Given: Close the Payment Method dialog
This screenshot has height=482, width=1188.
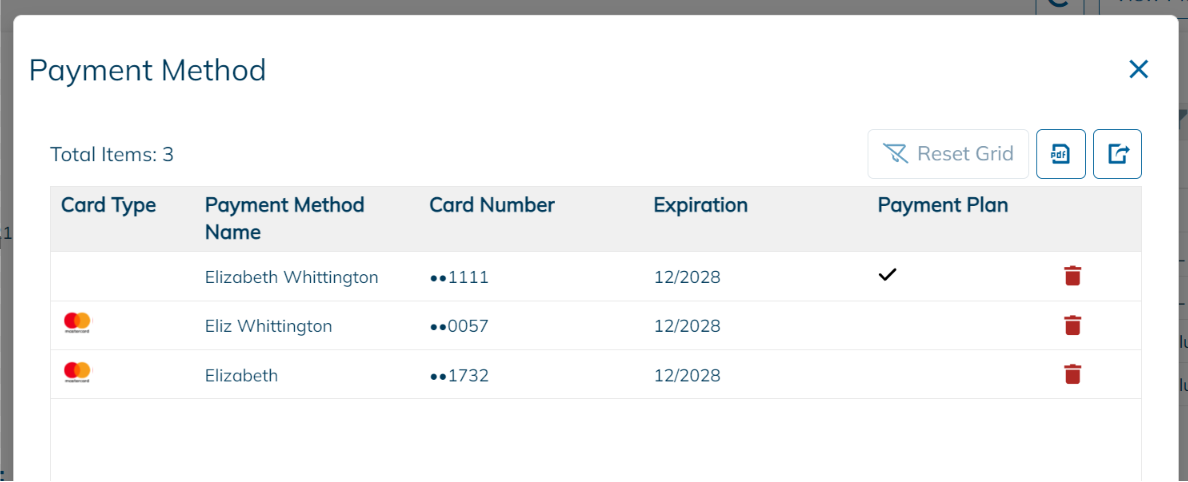Looking at the screenshot, I should [1138, 69].
